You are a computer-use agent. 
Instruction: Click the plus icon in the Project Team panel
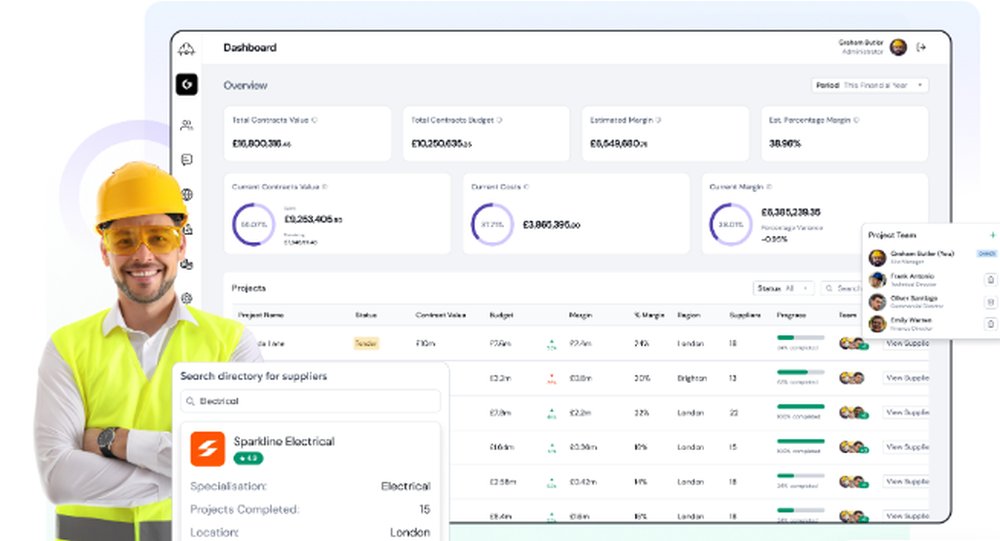click(x=992, y=235)
